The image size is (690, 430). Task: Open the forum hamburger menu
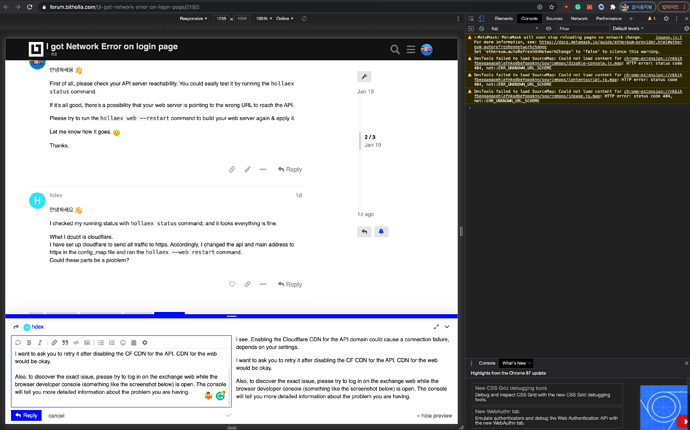tap(410, 49)
